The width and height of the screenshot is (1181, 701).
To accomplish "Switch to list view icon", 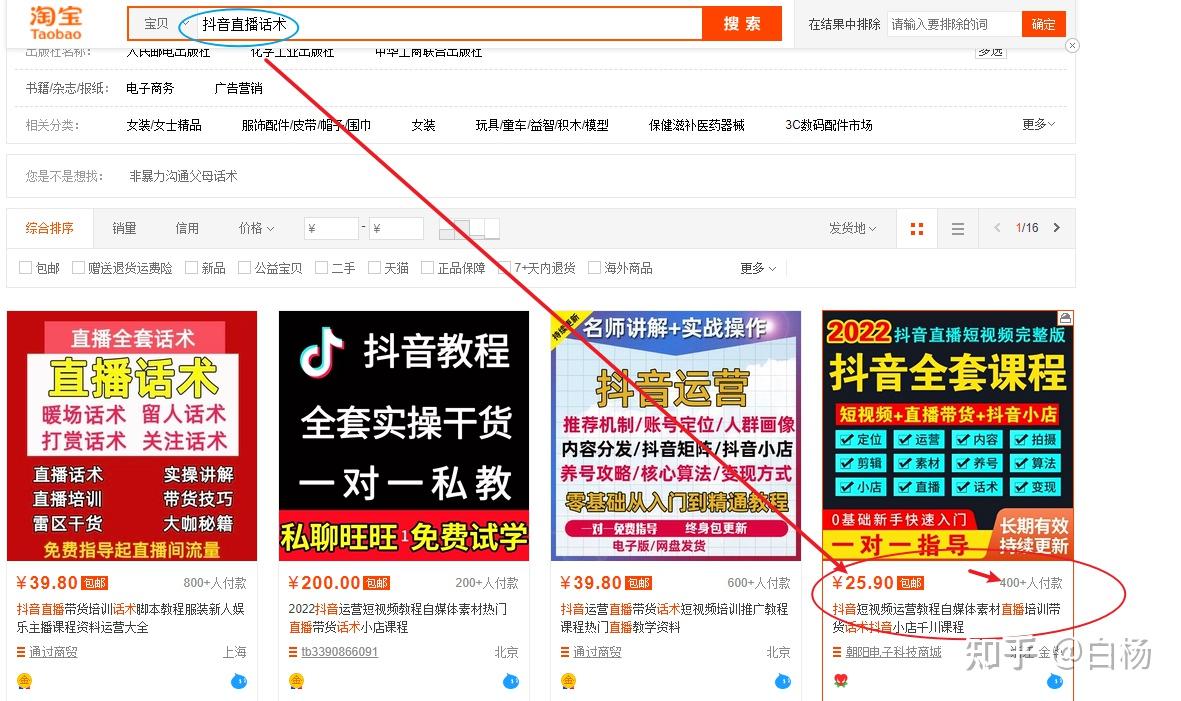I will [957, 229].
